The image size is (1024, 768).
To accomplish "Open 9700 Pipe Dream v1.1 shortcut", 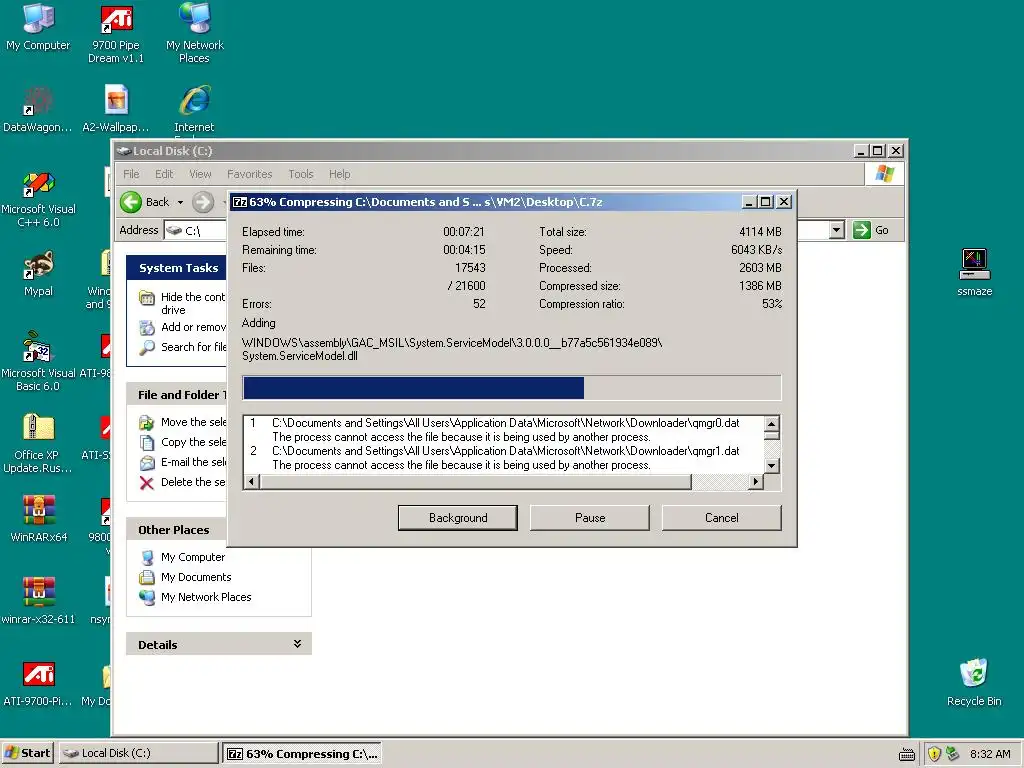I will [116, 34].
